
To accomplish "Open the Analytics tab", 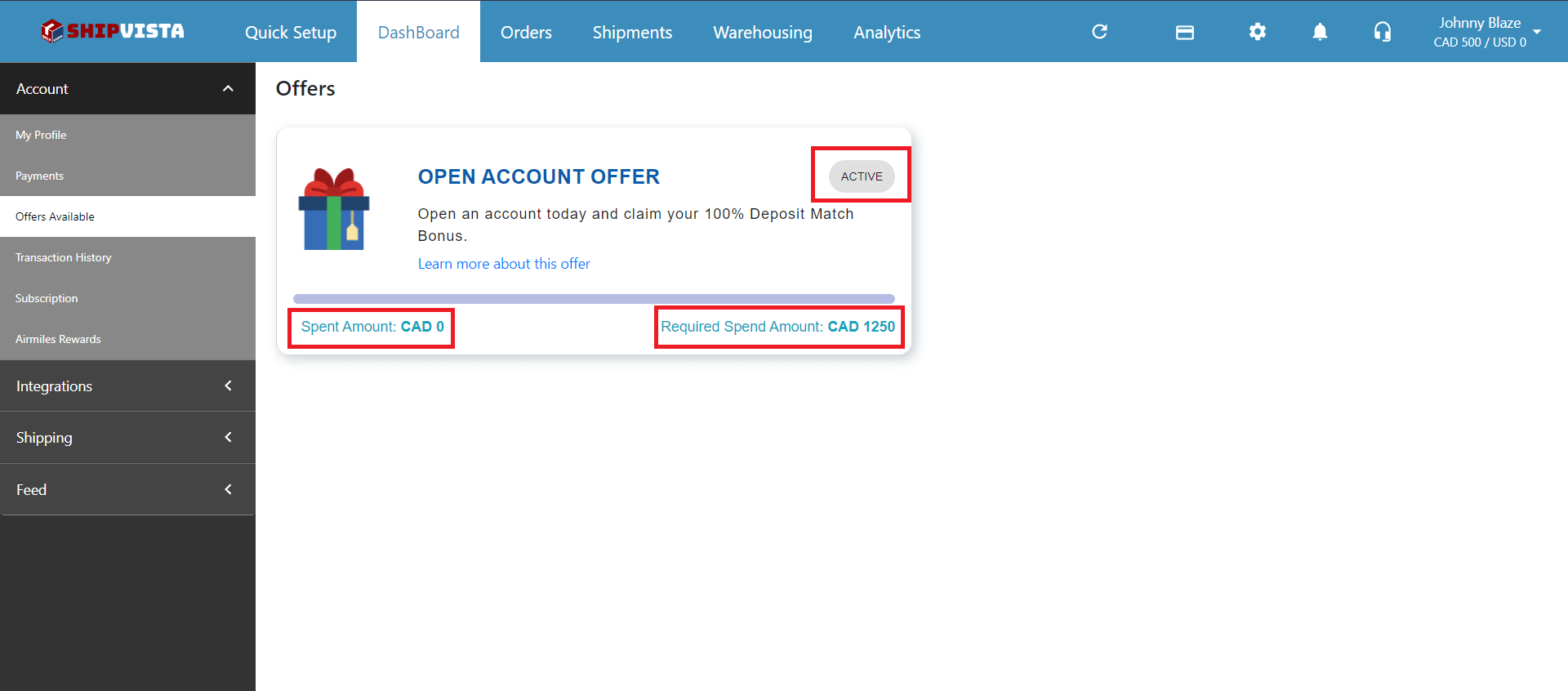I will 887,32.
